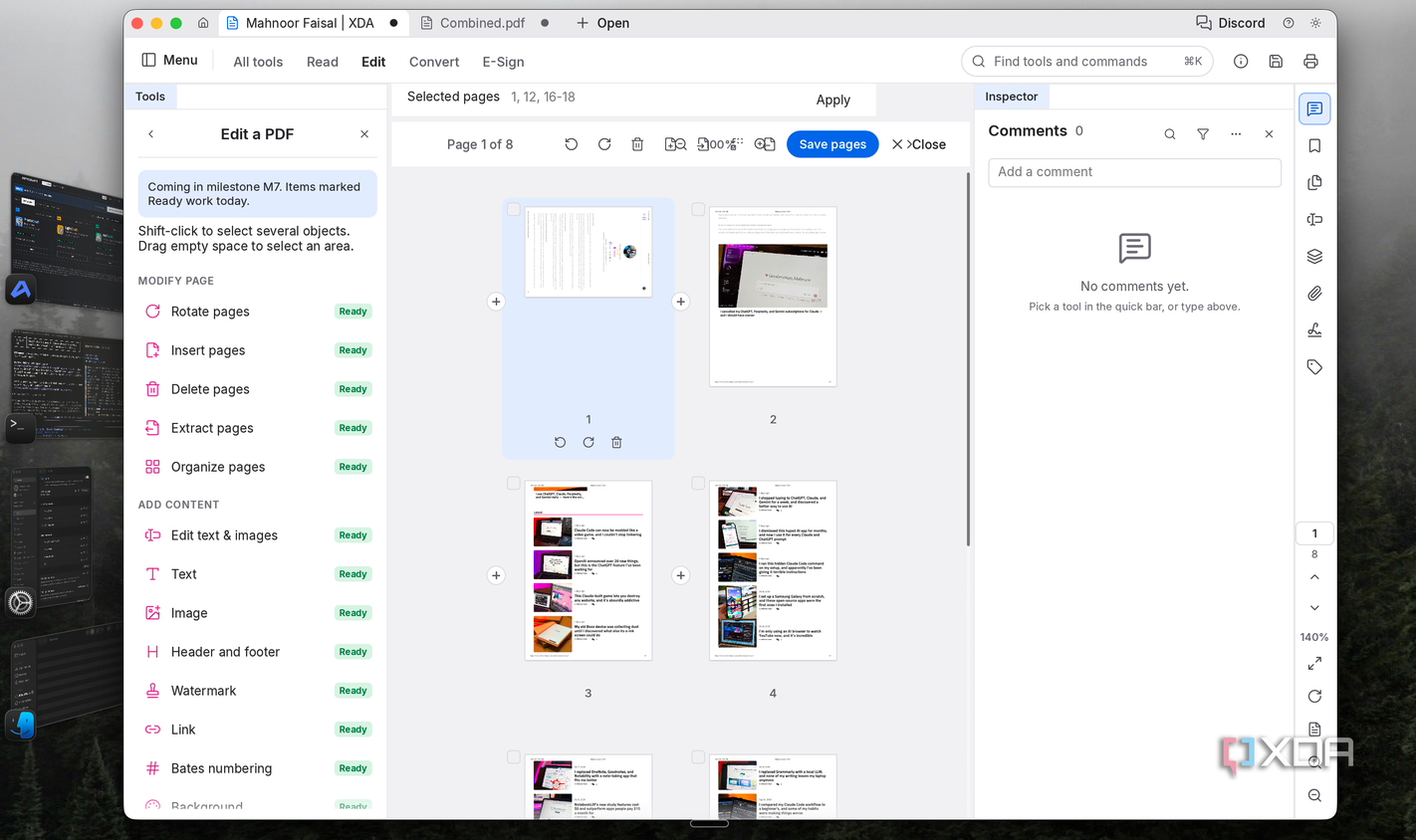
Task: Open the tags panel icon
Action: (1314, 366)
